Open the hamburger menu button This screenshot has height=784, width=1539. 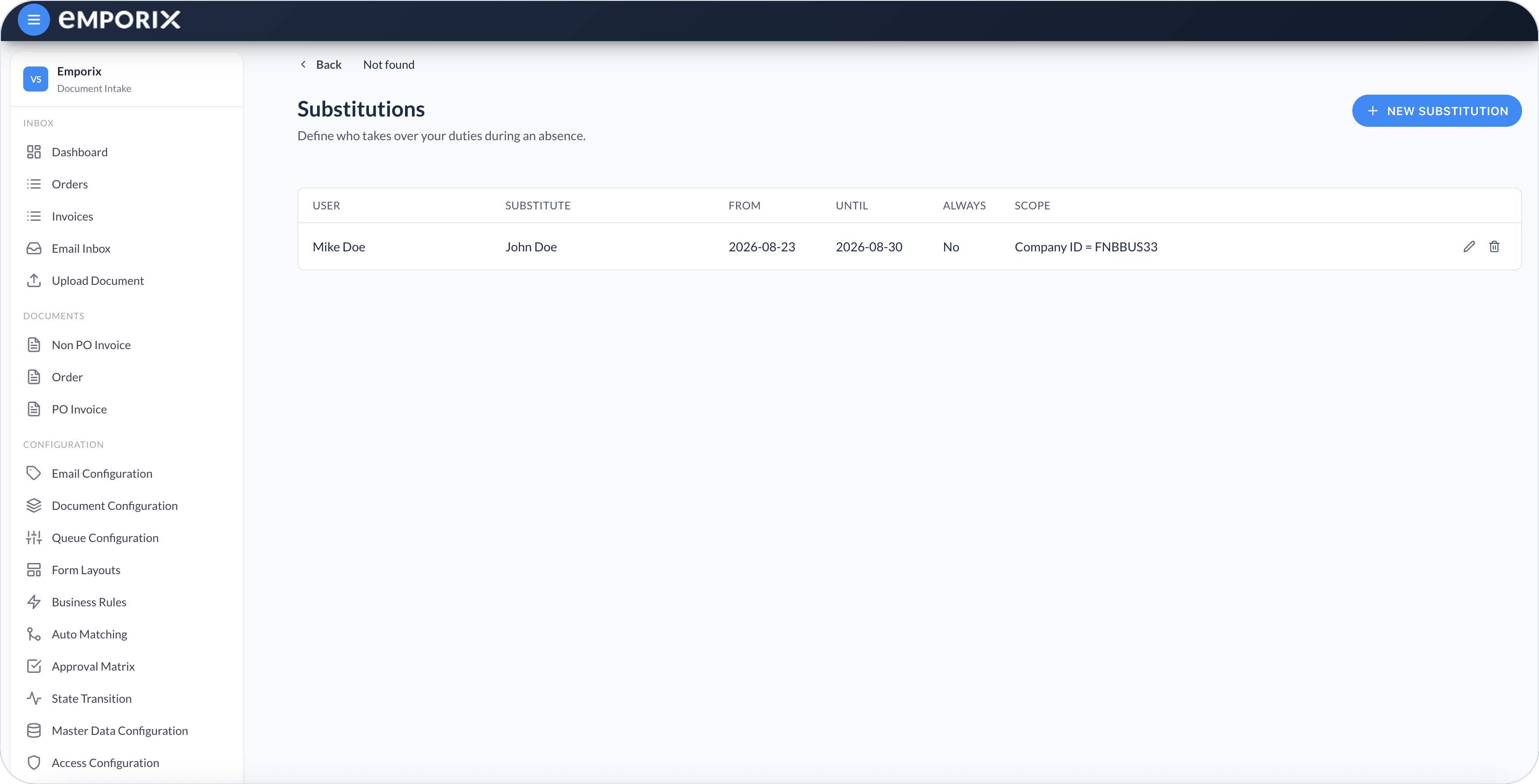click(x=33, y=20)
